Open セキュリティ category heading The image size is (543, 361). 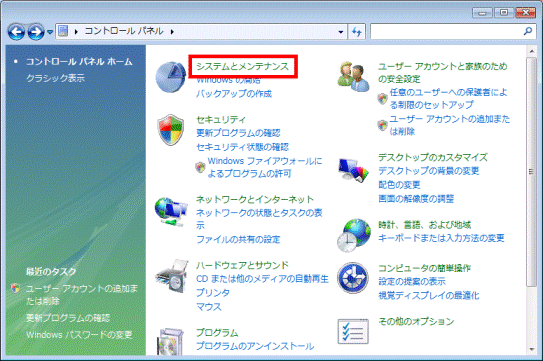click(221, 120)
